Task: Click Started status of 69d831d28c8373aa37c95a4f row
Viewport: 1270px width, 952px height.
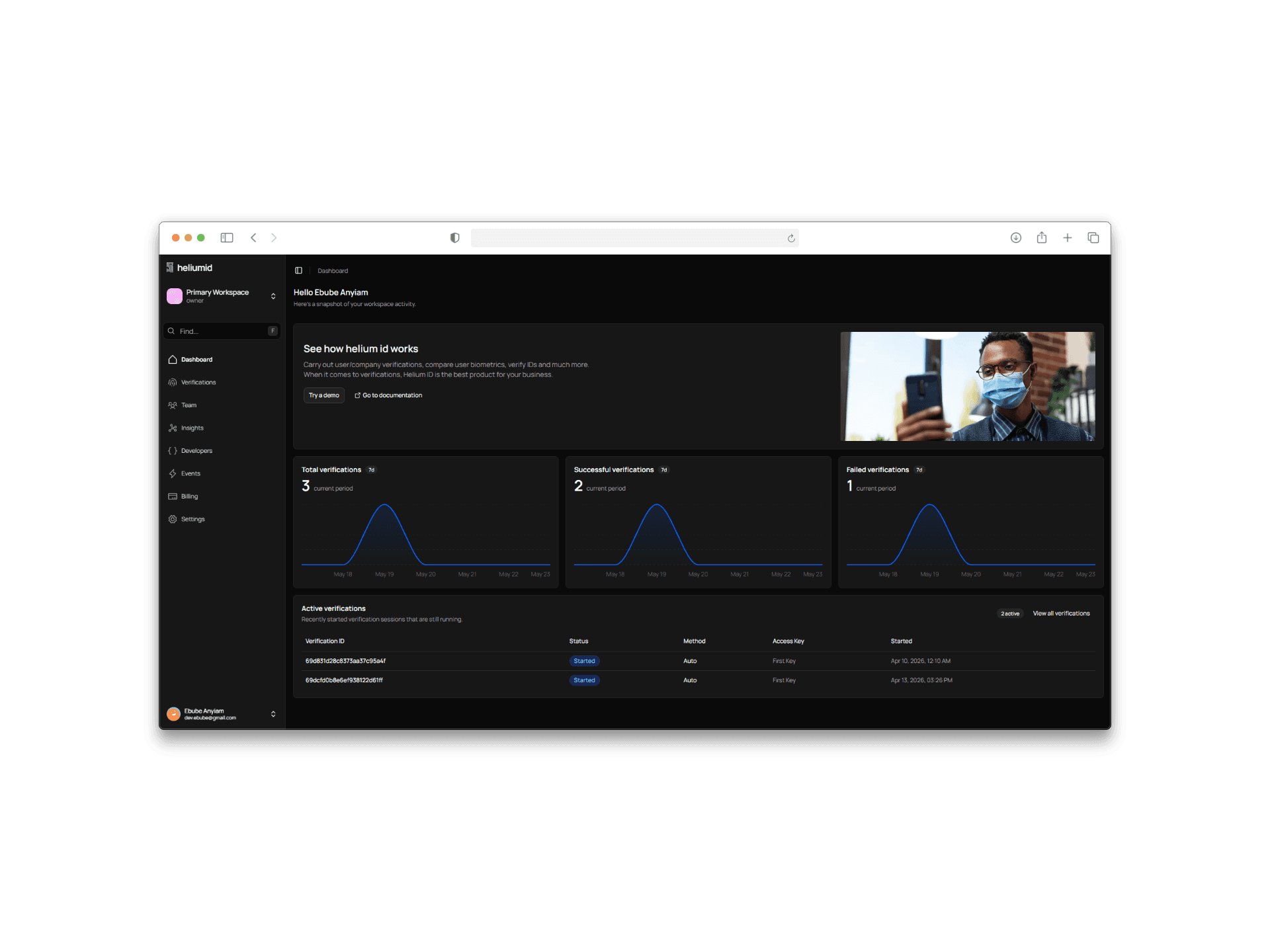Action: click(x=584, y=661)
